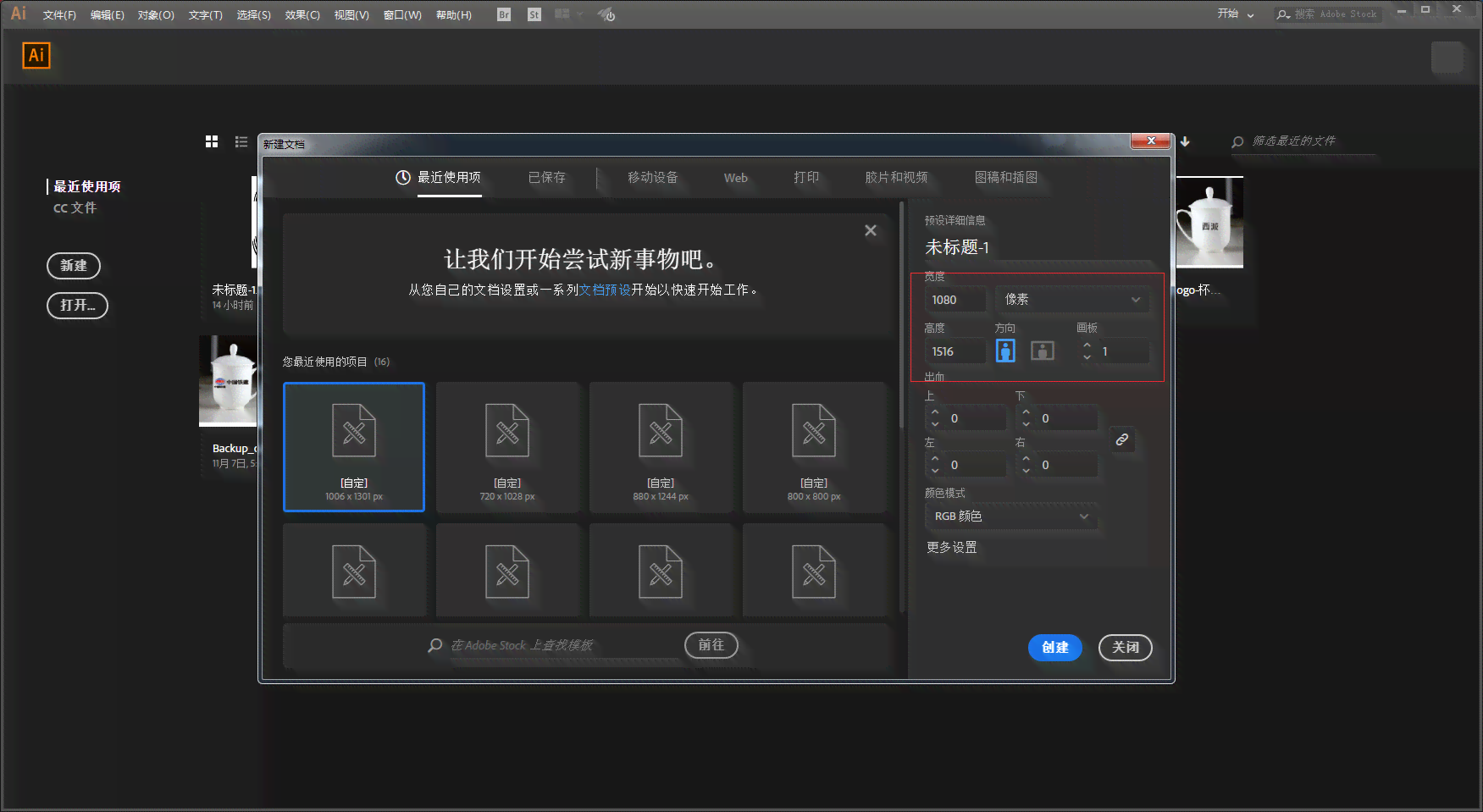This screenshot has height=812, width=1483.
Task: Click the 筛选最近的文件 filter field
Action: point(1303,141)
